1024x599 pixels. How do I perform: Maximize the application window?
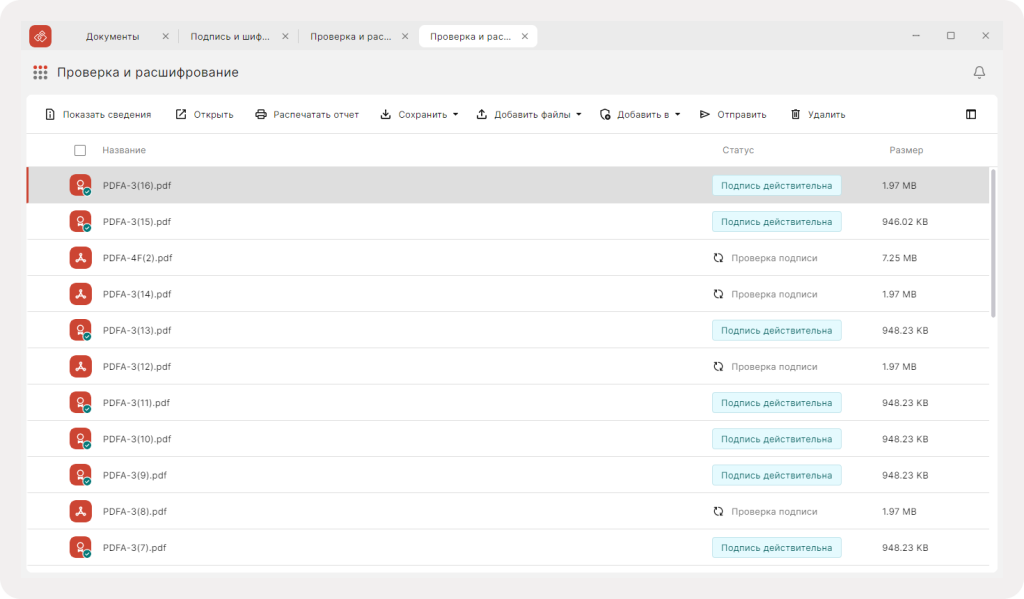pyautogui.click(x=951, y=36)
